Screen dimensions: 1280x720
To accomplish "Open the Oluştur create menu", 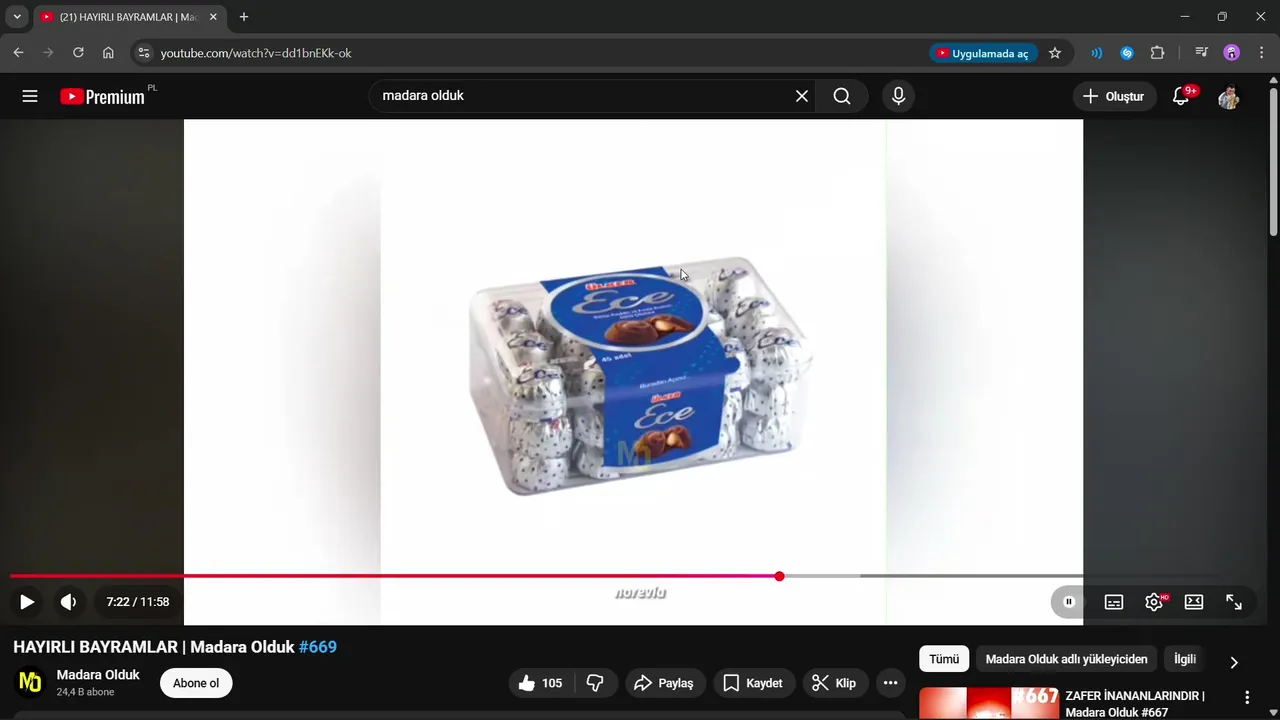I will click(1114, 96).
